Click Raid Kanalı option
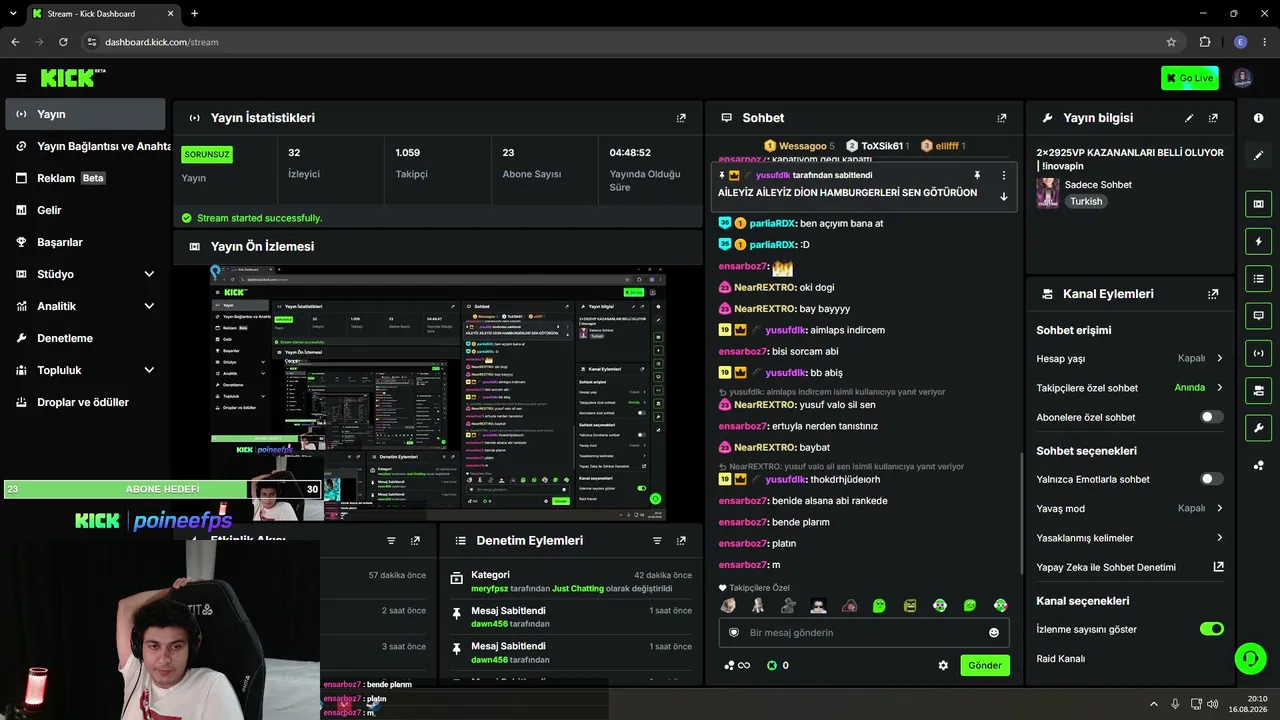The height and width of the screenshot is (720, 1280). pos(1061,659)
